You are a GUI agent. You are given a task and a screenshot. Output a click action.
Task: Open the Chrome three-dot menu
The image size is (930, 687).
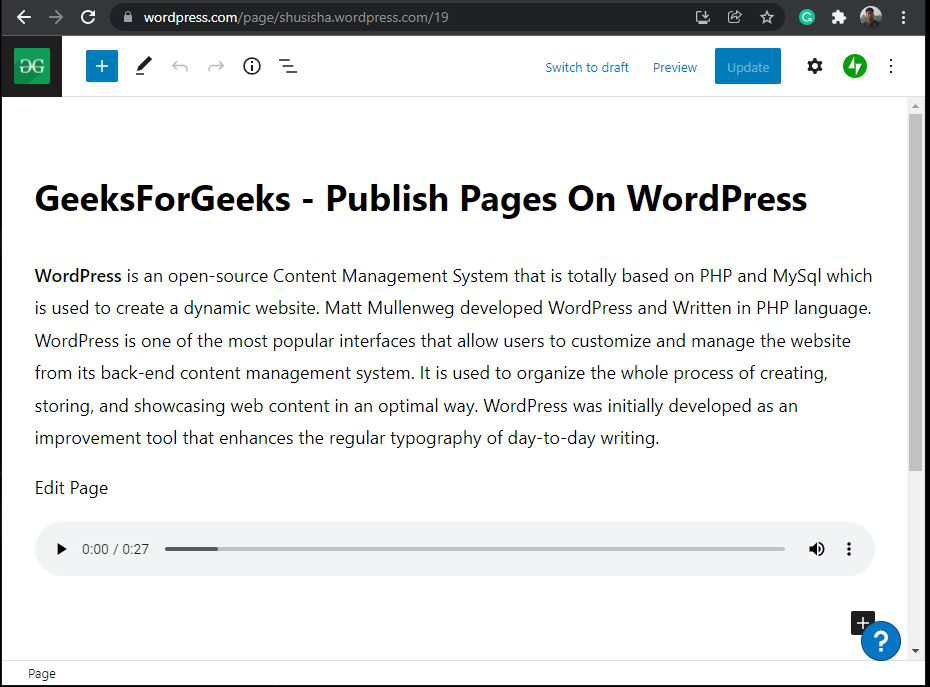pos(903,17)
